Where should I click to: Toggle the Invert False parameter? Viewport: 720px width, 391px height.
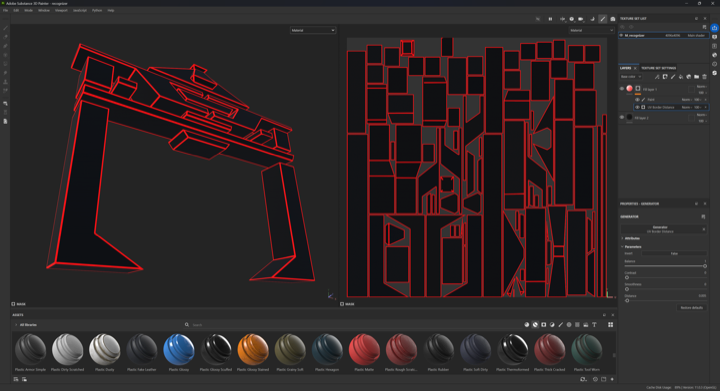tap(674, 253)
